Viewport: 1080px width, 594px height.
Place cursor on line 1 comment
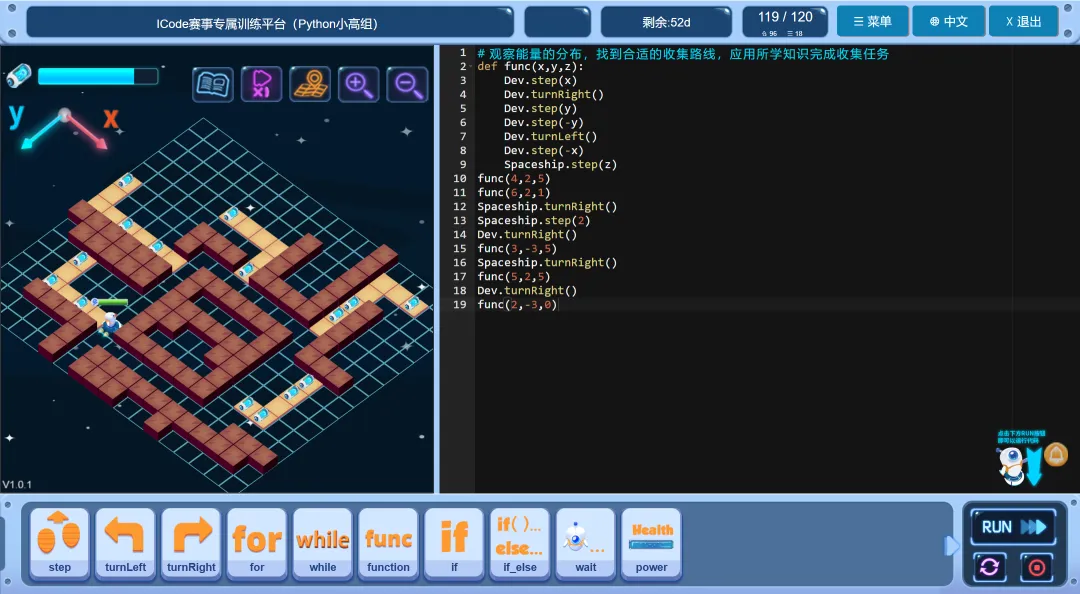coord(683,53)
